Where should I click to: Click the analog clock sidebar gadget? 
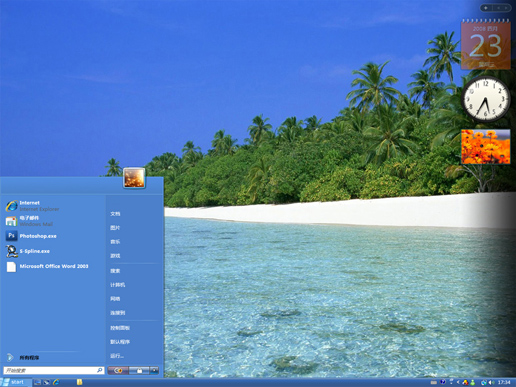click(486, 99)
